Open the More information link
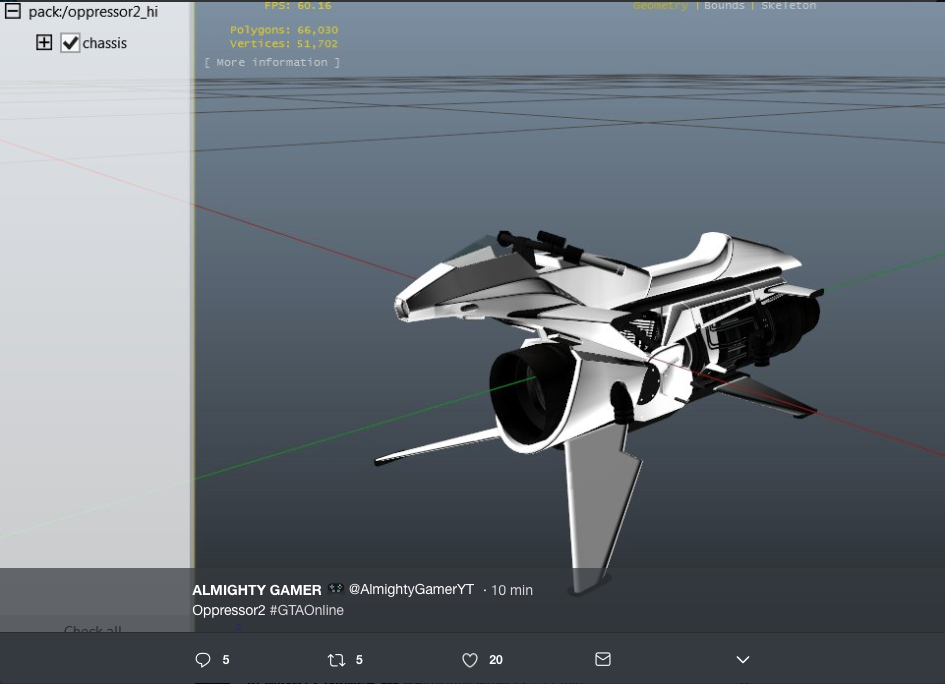945x684 pixels. click(x=272, y=62)
